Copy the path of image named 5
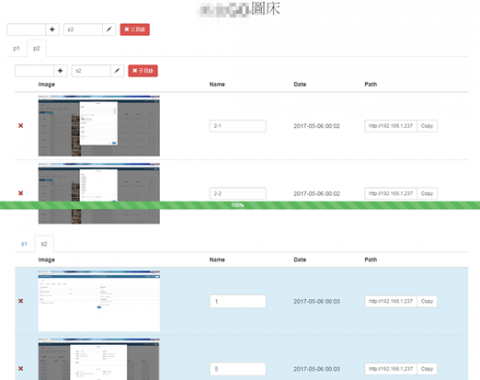Screen dimensions: 480x380 tap(427, 369)
